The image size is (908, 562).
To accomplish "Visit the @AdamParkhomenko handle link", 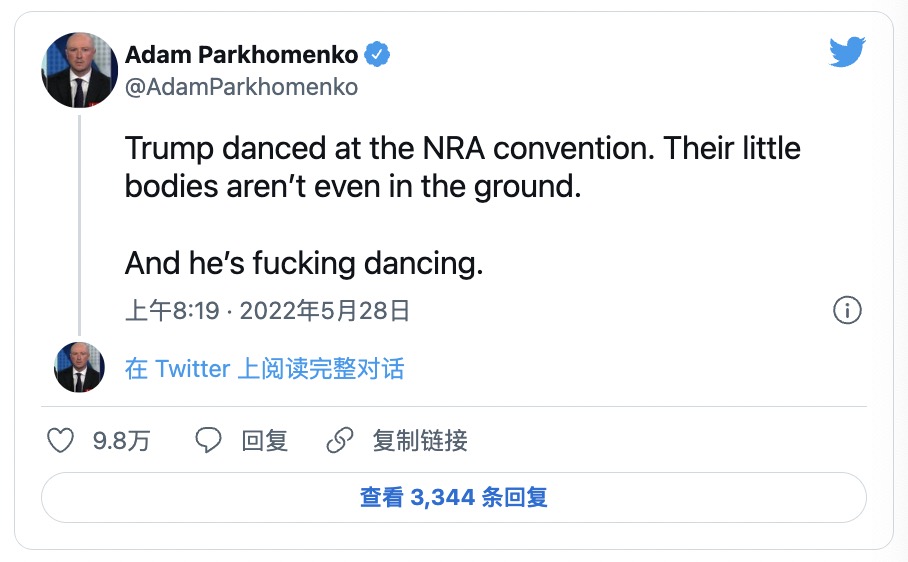I will (241, 87).
